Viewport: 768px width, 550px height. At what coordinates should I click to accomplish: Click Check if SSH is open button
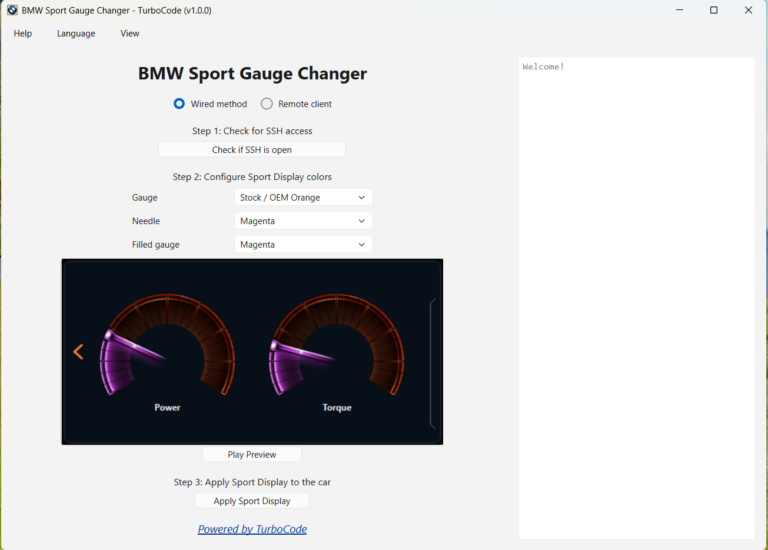(252, 149)
